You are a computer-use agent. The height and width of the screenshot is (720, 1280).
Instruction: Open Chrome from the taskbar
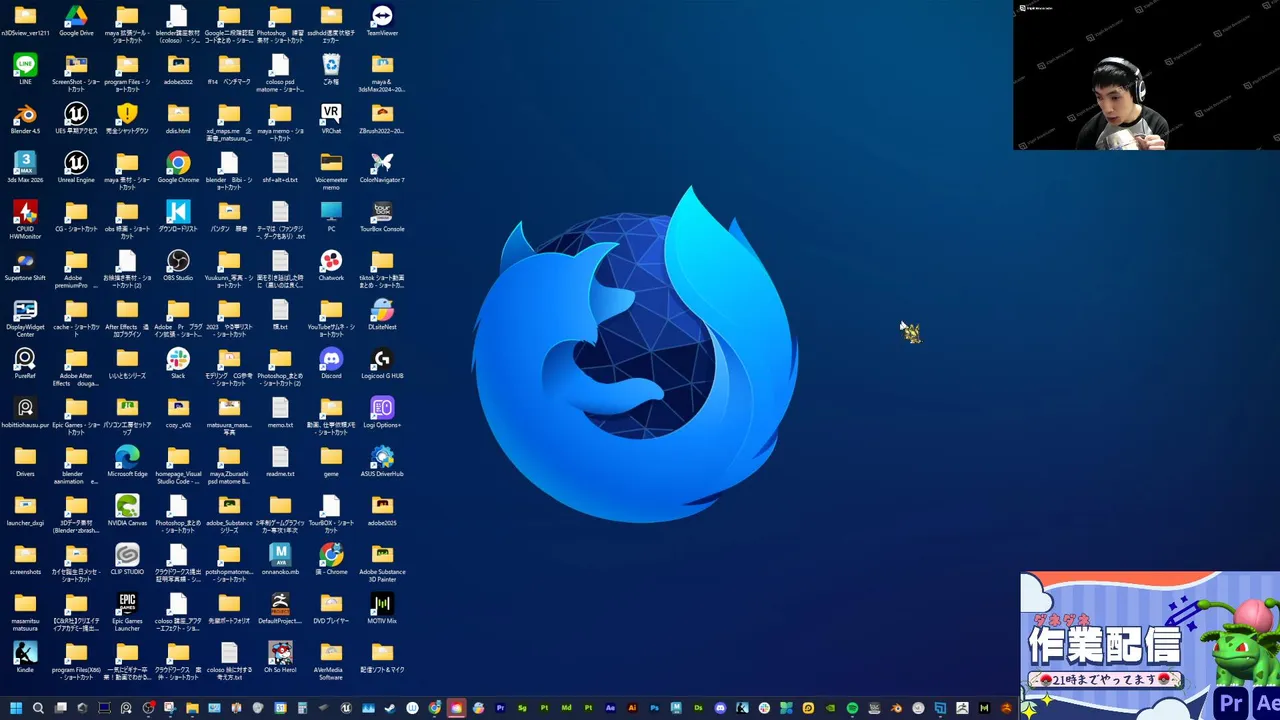tap(434, 708)
